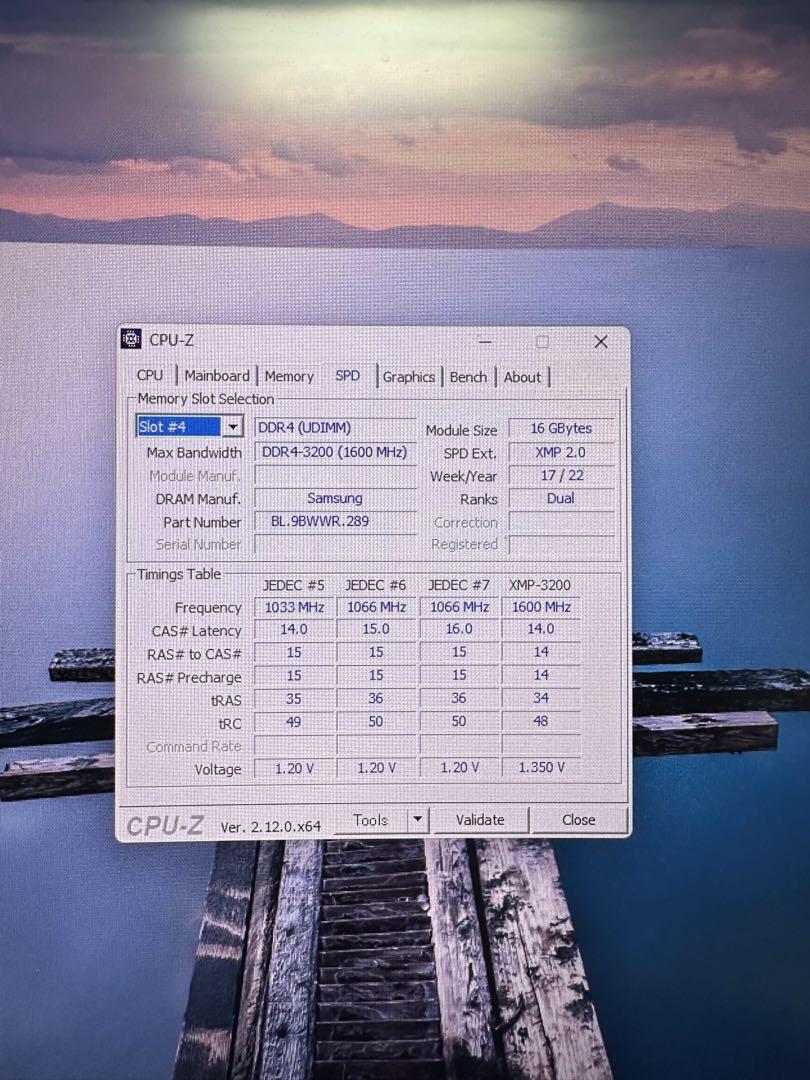Select the Samsung DRAM manufacturer value

tap(335, 498)
